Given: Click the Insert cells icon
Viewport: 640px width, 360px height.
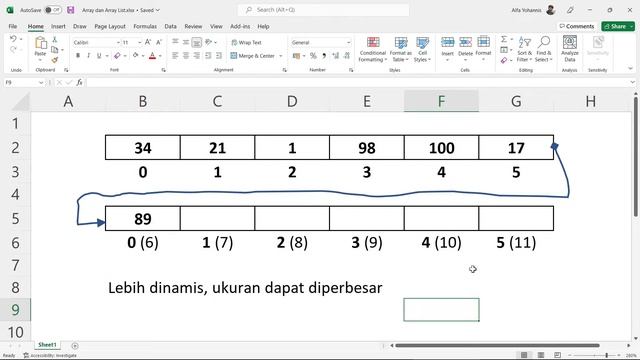Looking at the screenshot, I should [x=447, y=42].
